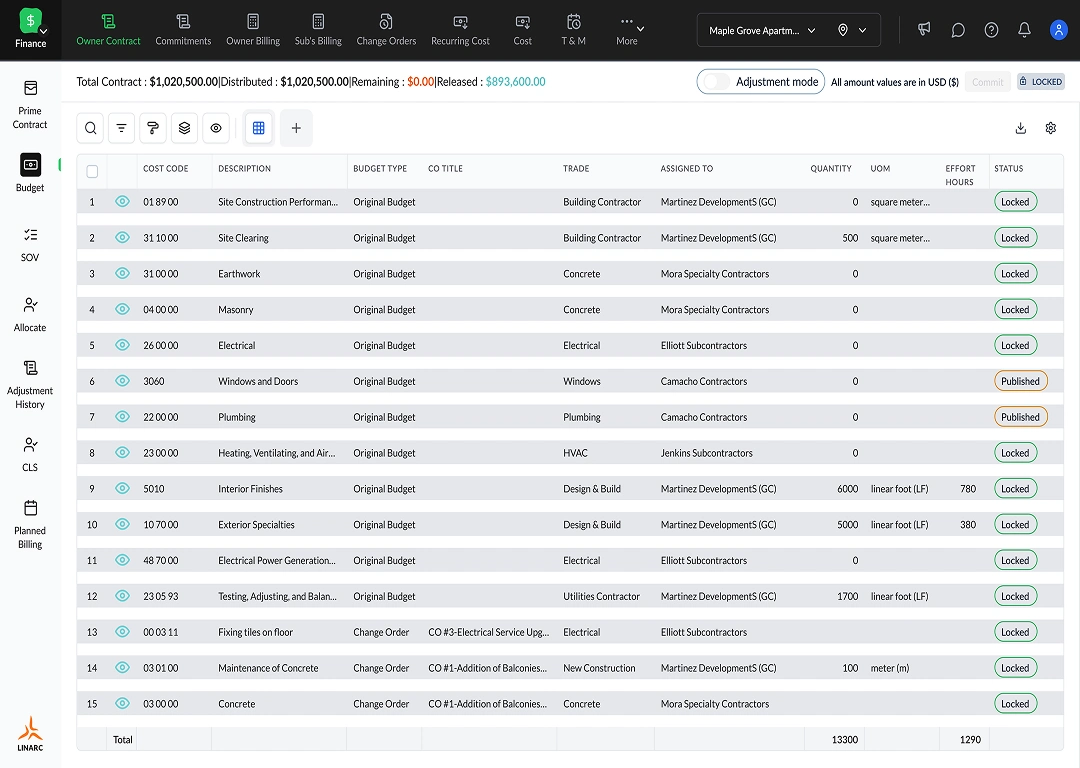Open table settings gear

pos(1050,128)
